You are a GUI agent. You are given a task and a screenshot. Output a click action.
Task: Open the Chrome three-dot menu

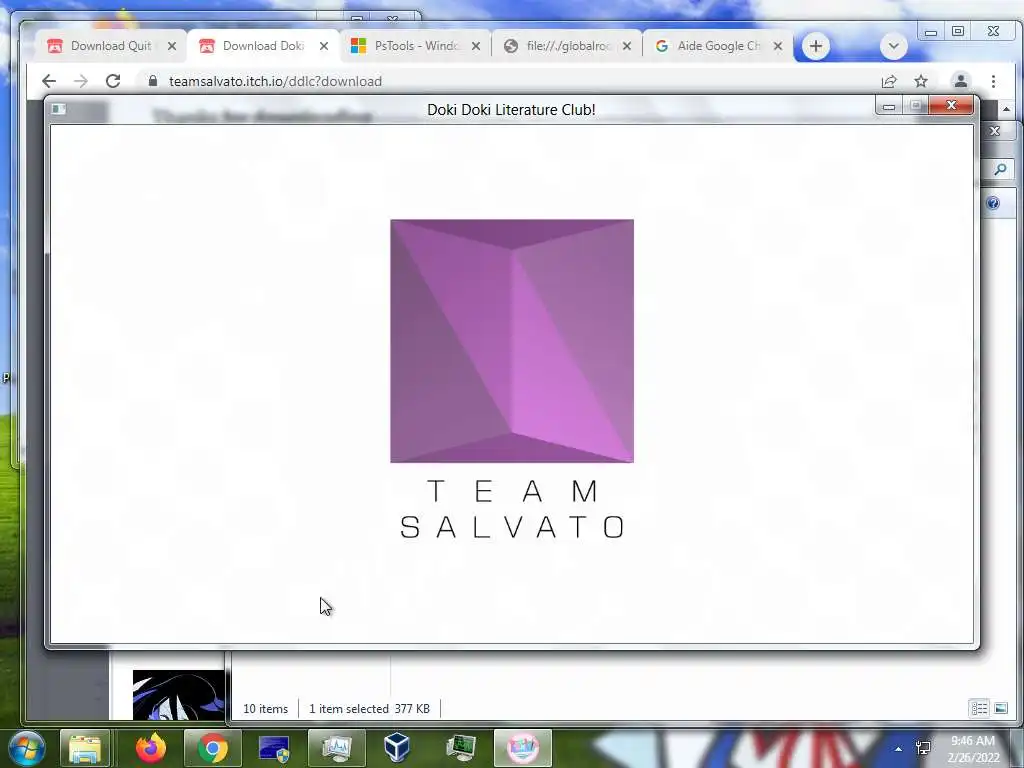993,81
